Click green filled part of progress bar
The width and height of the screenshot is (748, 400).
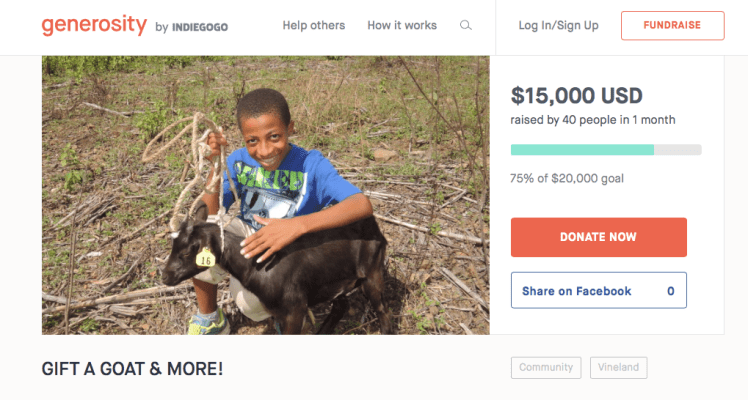coord(581,150)
